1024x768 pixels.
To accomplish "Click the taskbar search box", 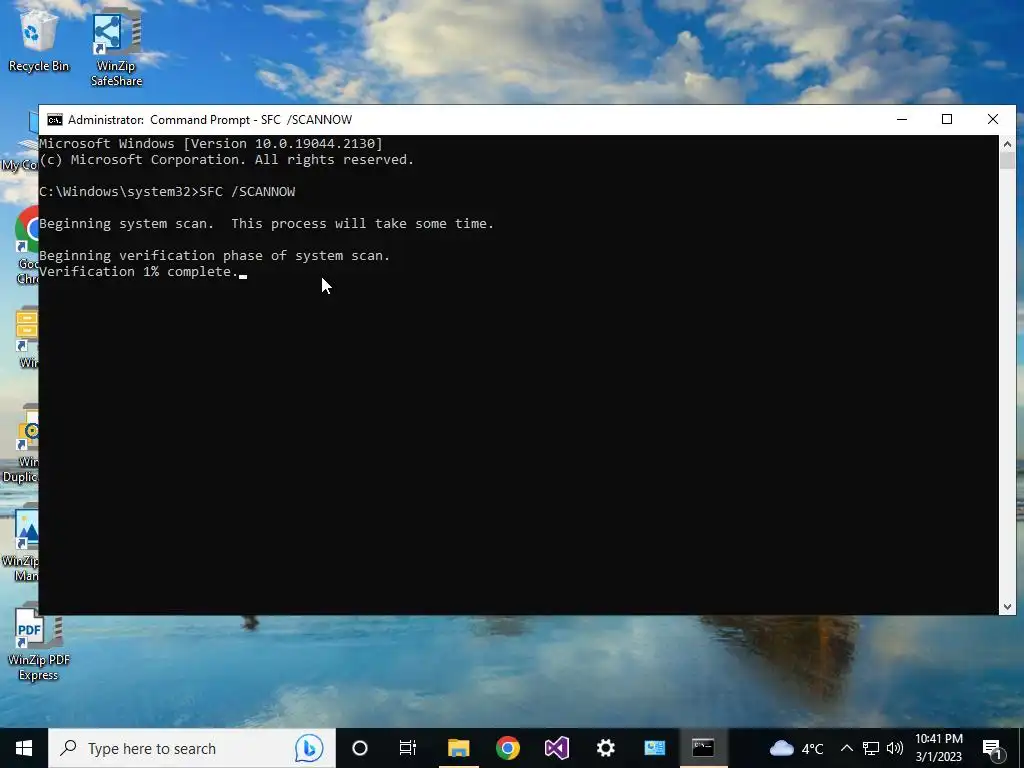I will 191,748.
